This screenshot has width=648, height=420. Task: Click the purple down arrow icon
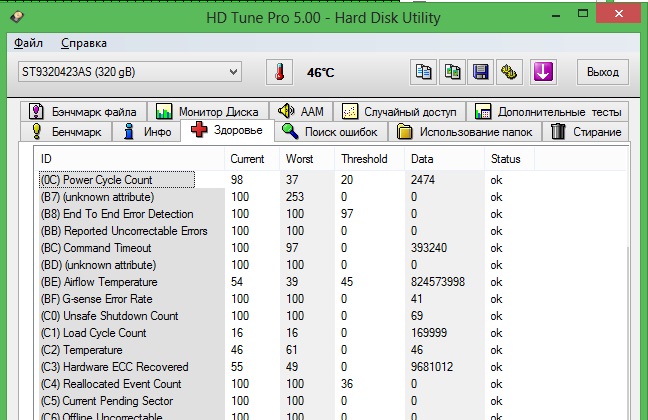tap(543, 73)
